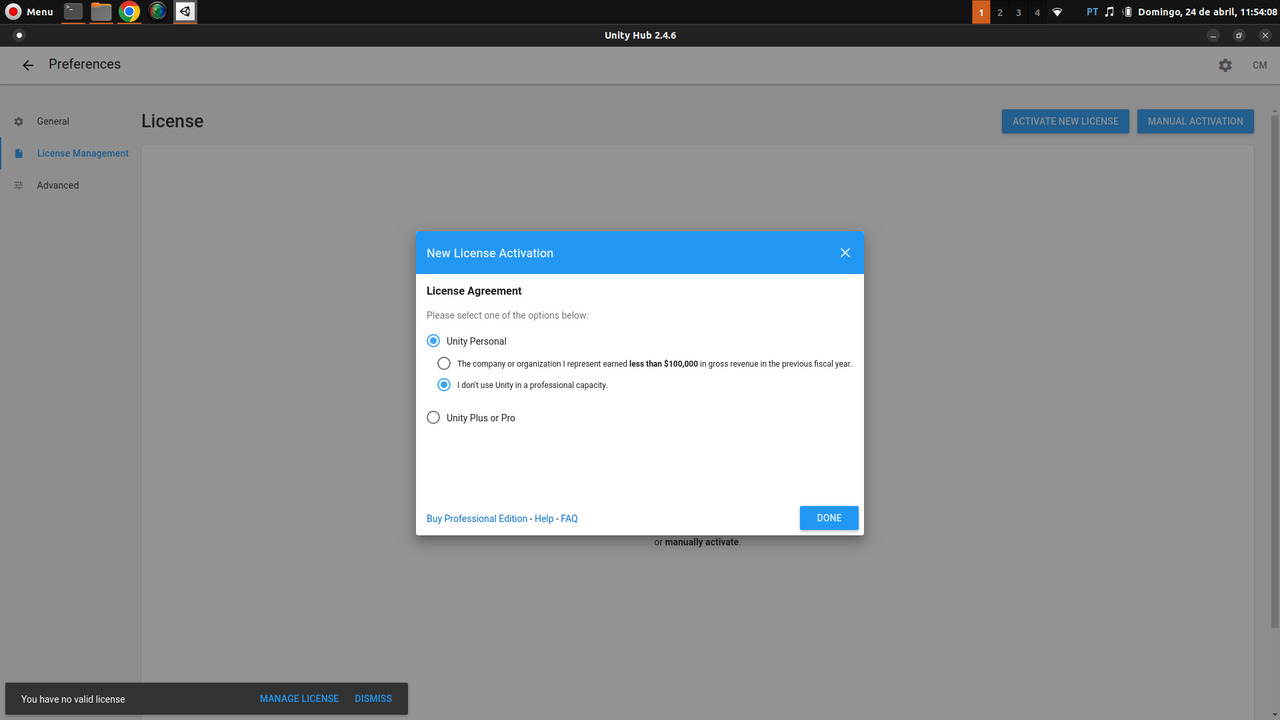Close the New License Activation dialog
1280x720 pixels.
click(x=845, y=253)
